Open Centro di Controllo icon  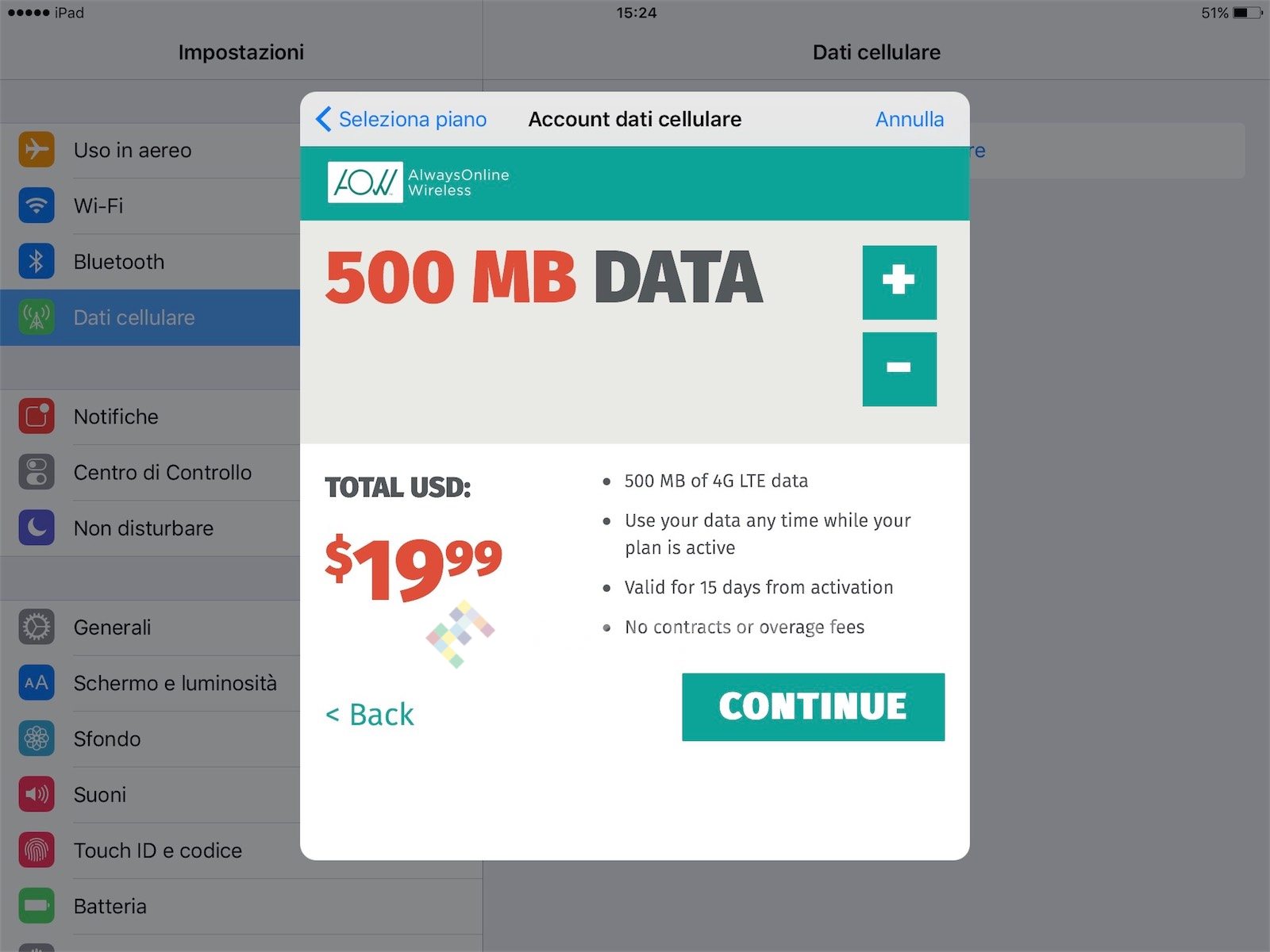[x=37, y=472]
